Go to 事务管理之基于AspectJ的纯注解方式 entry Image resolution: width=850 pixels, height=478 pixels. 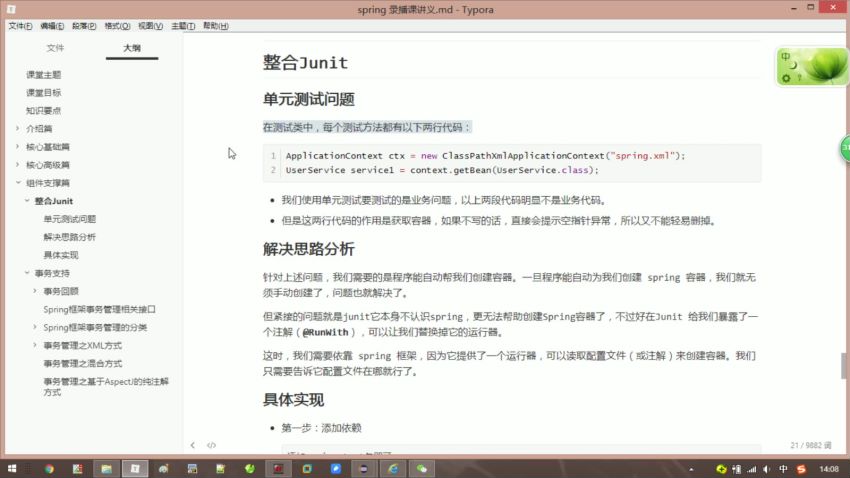point(106,386)
